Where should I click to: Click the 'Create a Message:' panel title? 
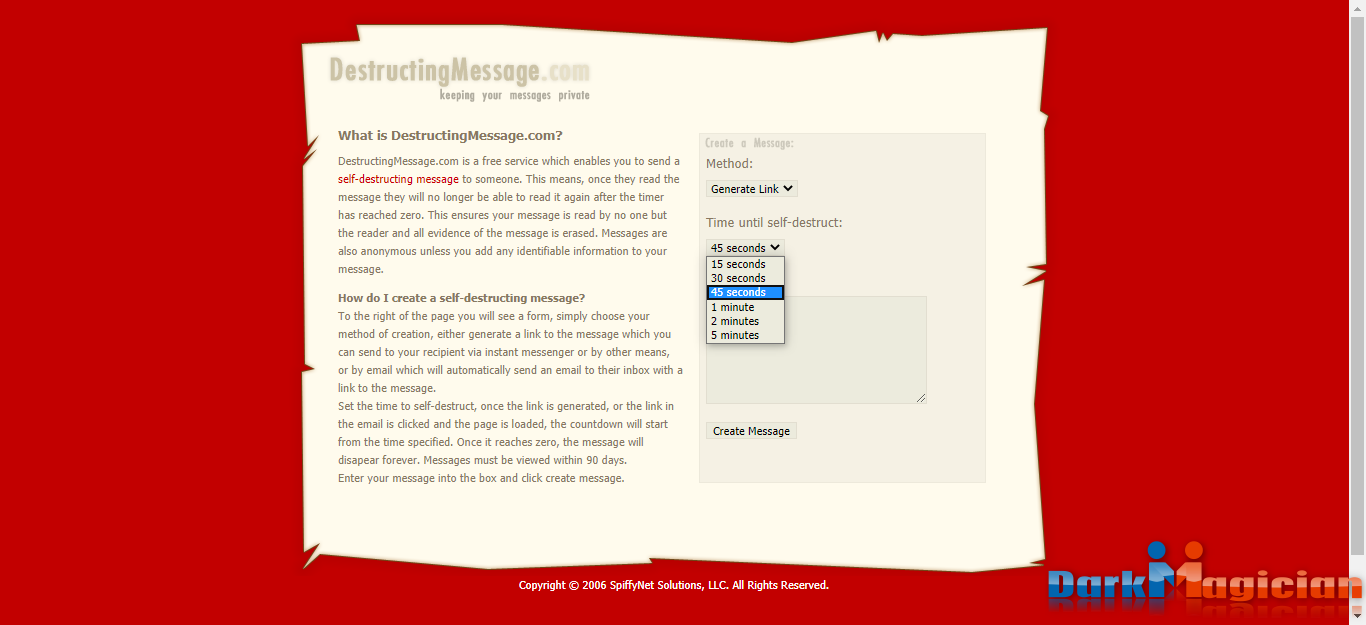[x=749, y=143]
